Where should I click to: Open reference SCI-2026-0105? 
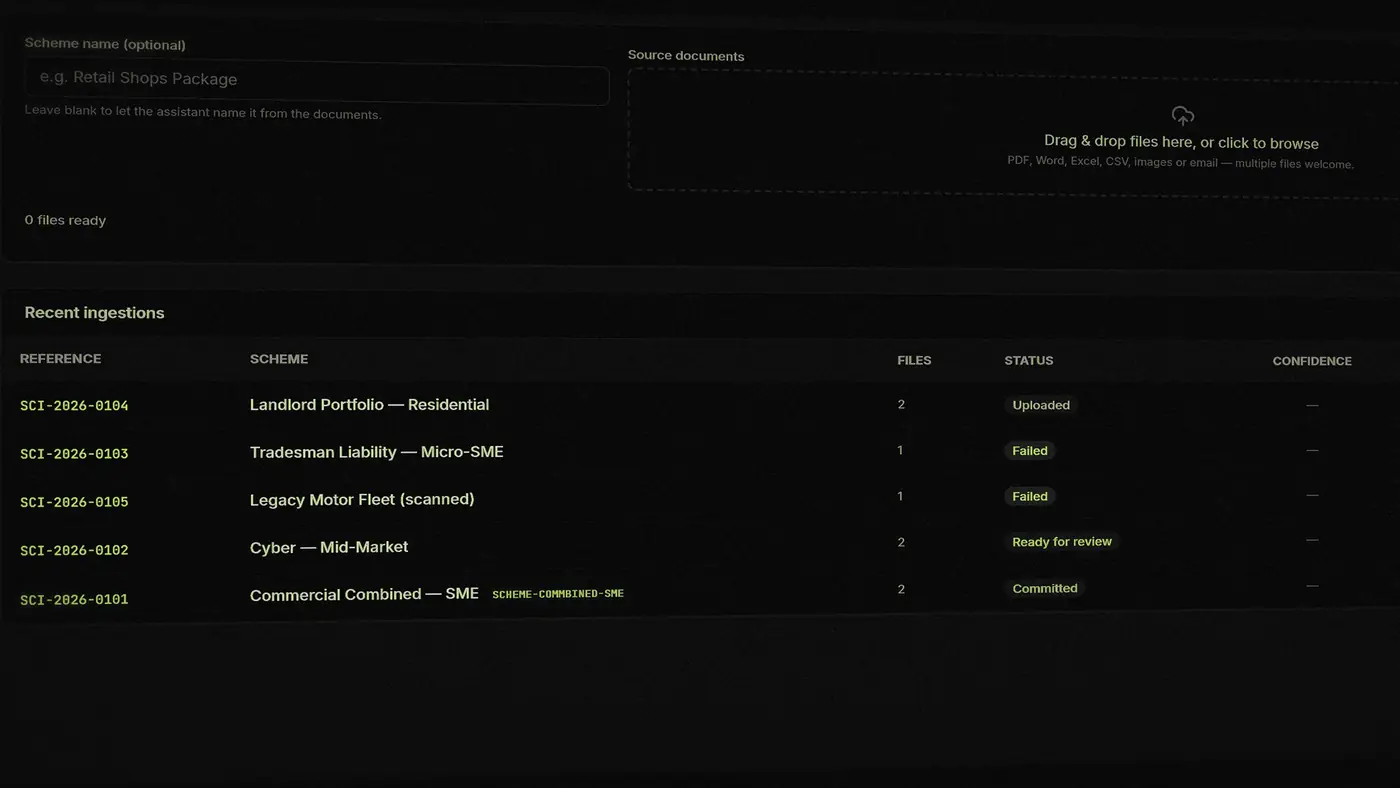click(x=74, y=502)
